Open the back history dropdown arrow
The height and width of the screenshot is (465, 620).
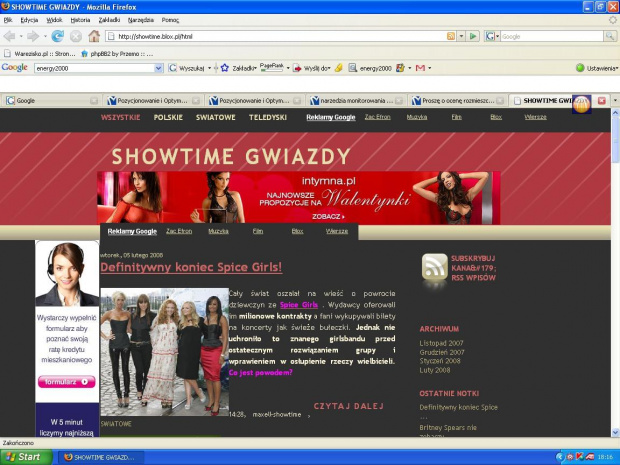coord(21,36)
